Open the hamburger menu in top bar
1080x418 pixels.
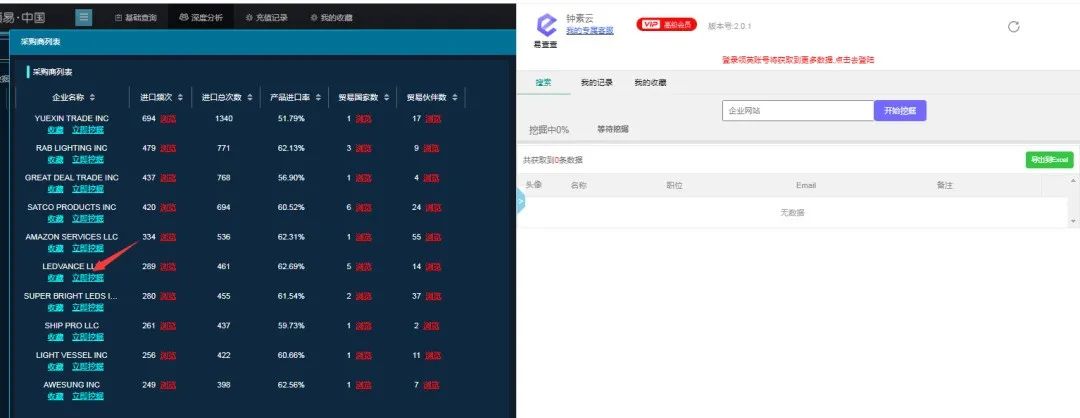point(84,17)
